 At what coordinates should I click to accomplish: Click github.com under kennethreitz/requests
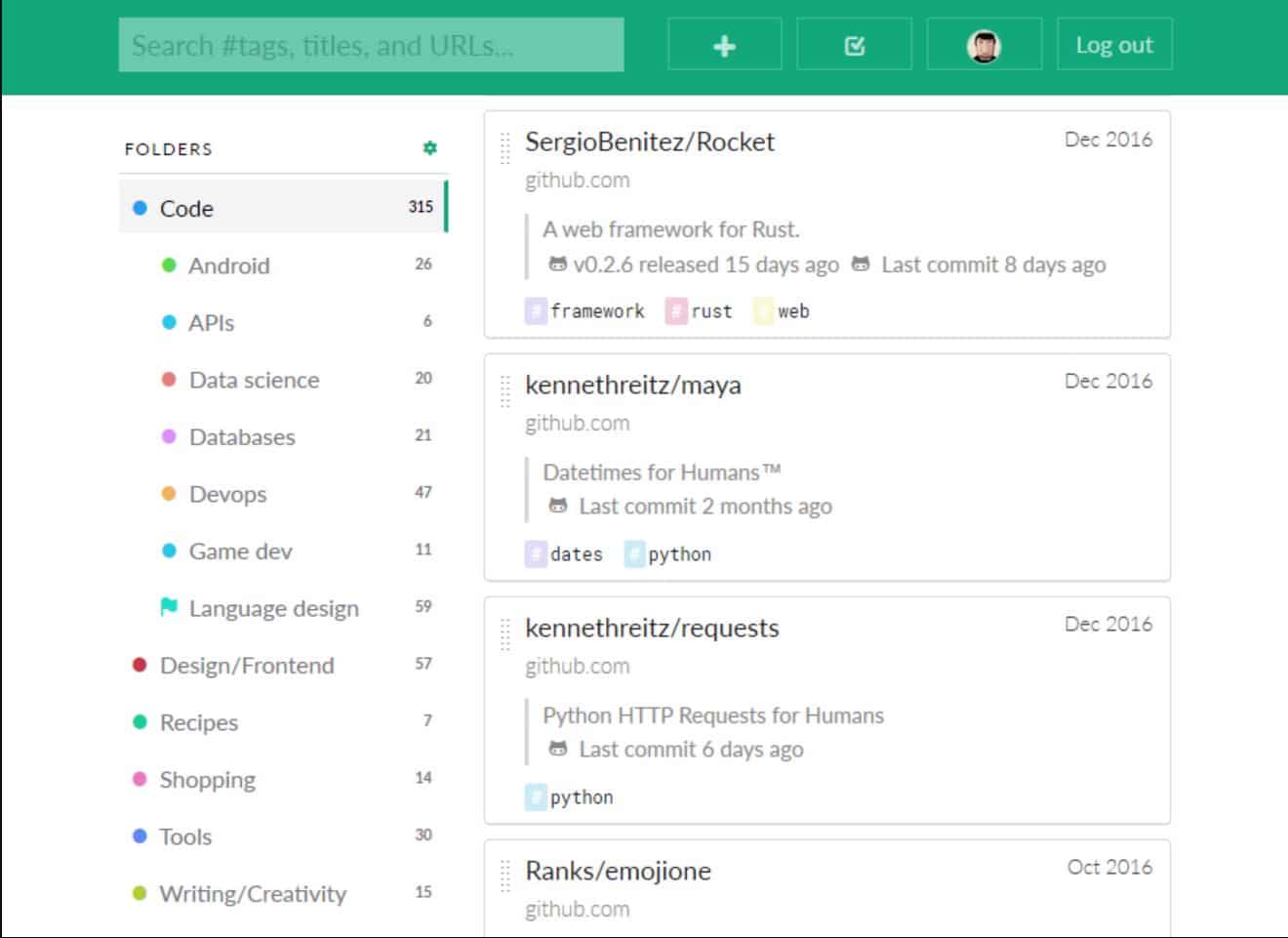pos(578,667)
